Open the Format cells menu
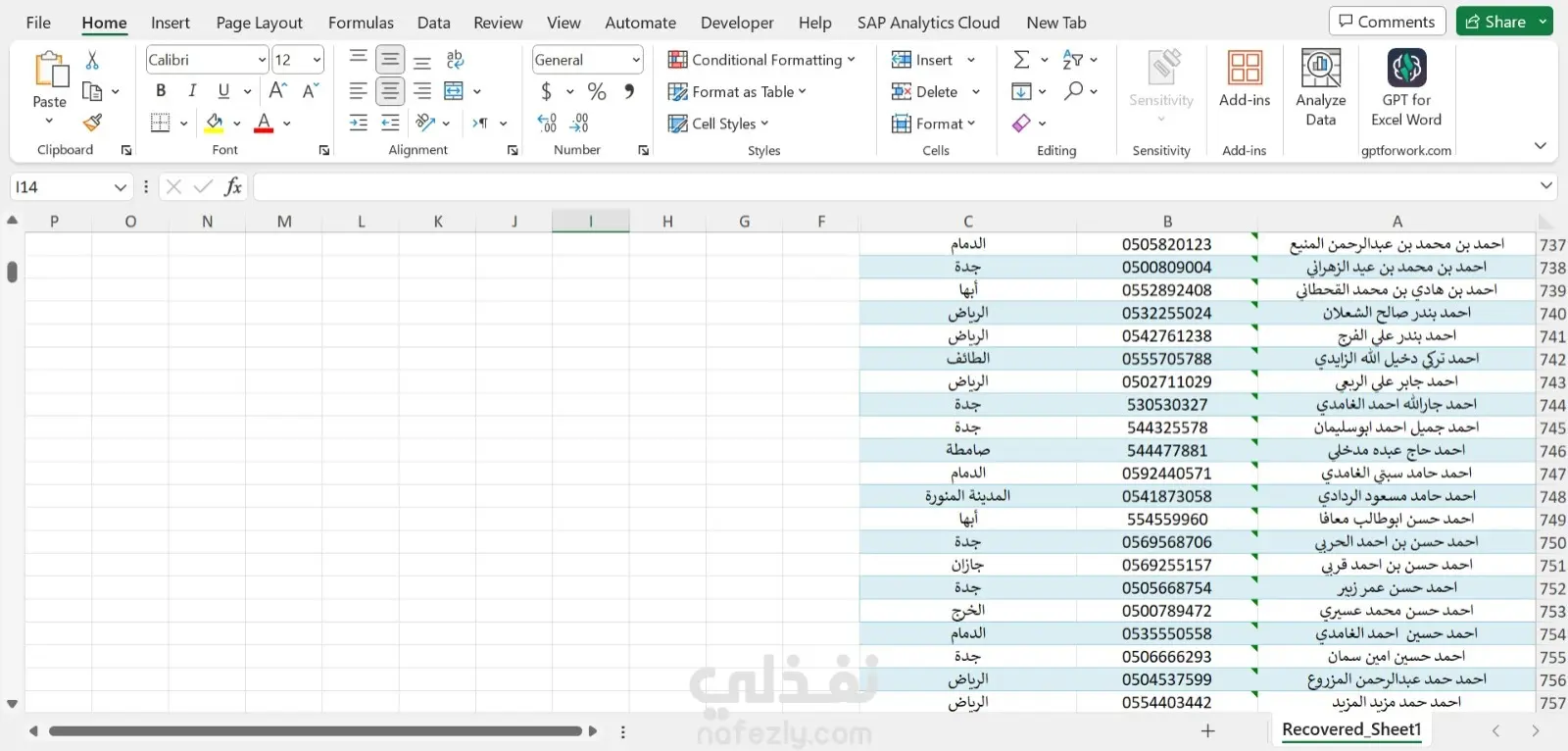Image resolution: width=1568 pixels, height=751 pixels. point(934,124)
